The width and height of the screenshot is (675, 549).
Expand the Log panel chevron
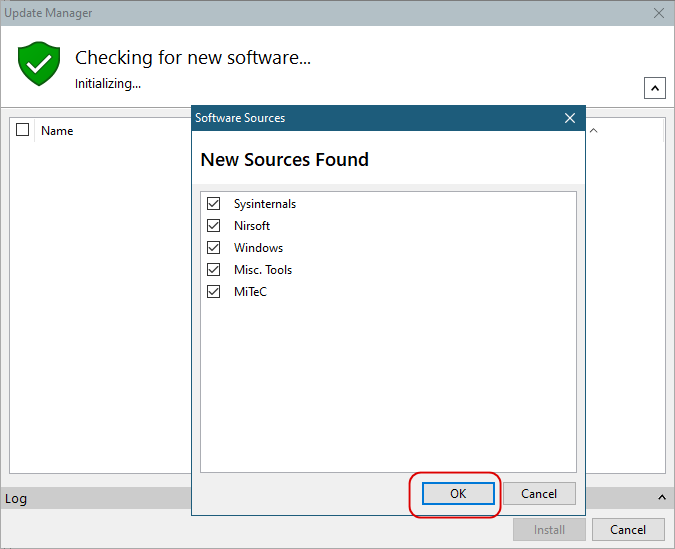662,498
